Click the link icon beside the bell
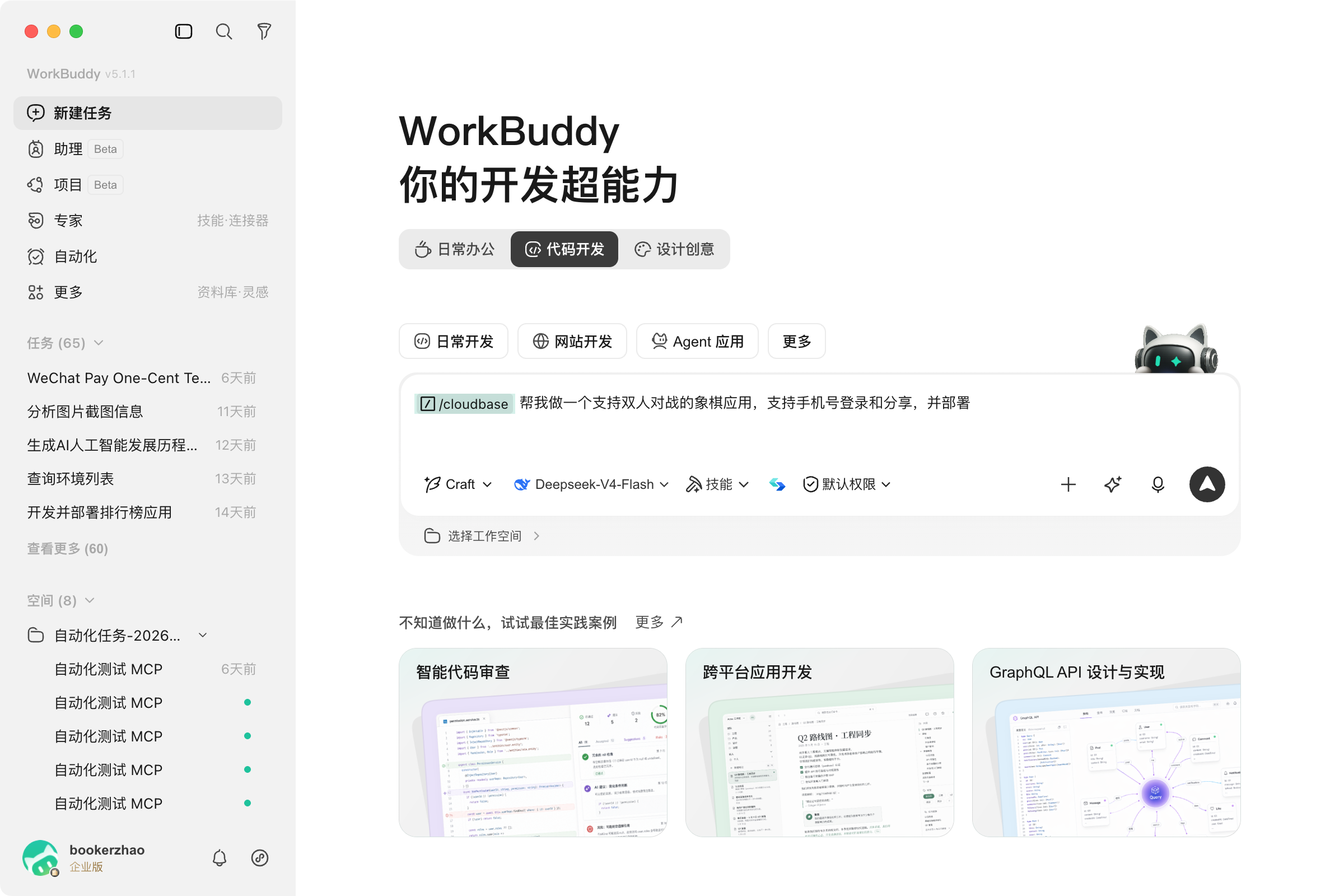The image size is (1344, 896). click(x=260, y=858)
